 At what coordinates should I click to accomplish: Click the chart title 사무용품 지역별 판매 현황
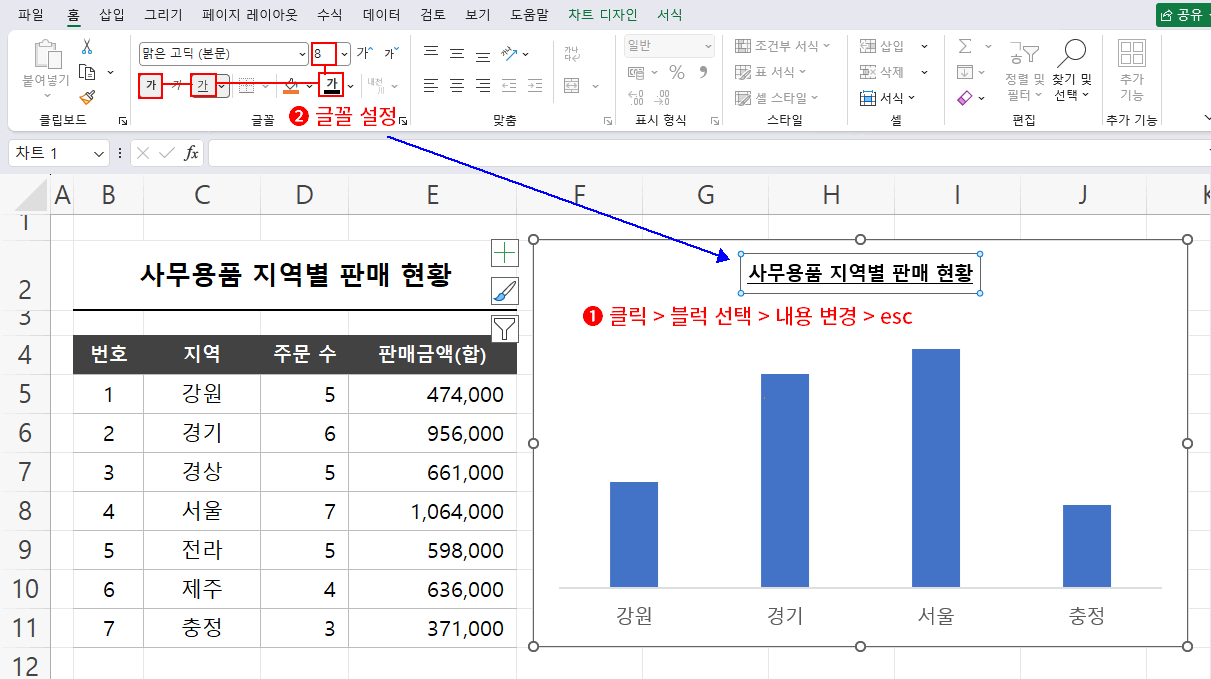(860, 272)
